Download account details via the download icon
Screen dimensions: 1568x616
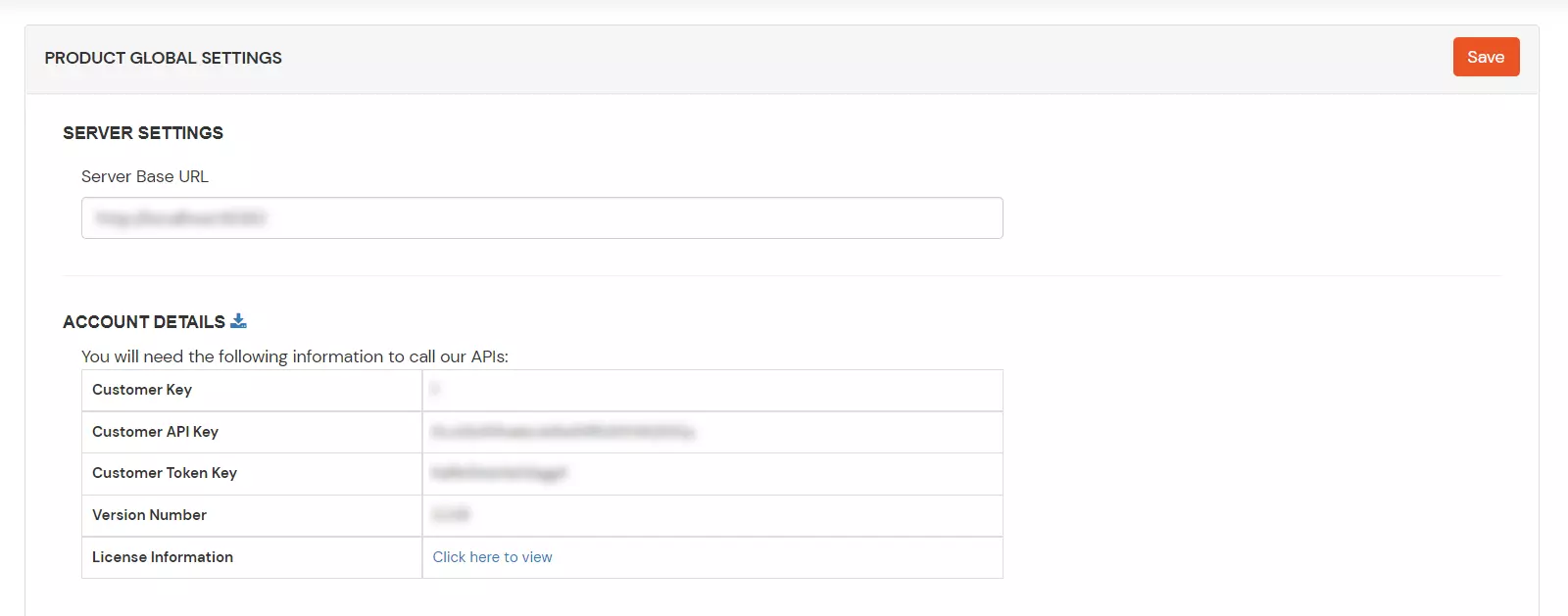pos(238,321)
